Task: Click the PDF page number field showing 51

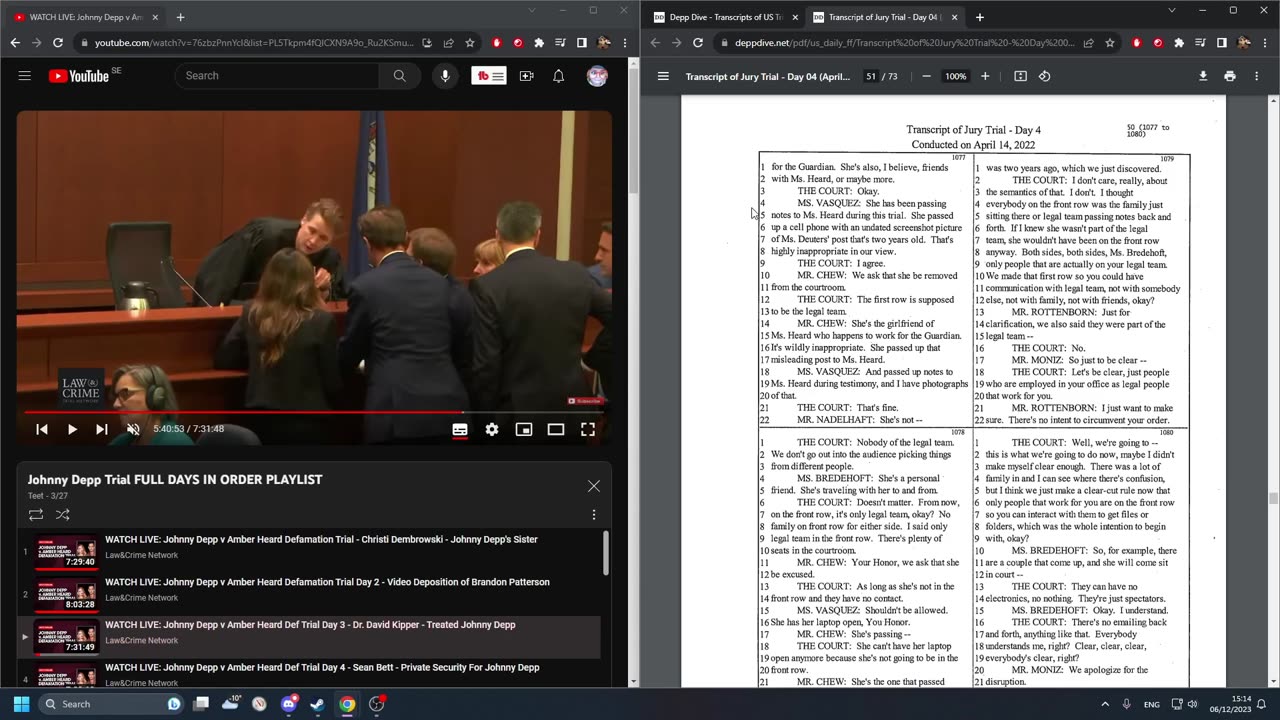Action: 871,76
